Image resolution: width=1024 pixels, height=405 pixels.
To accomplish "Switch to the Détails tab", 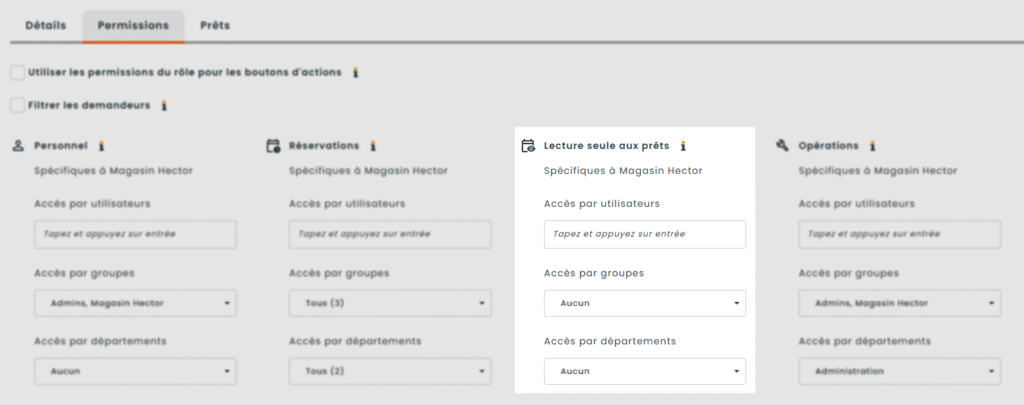I will coord(45,25).
